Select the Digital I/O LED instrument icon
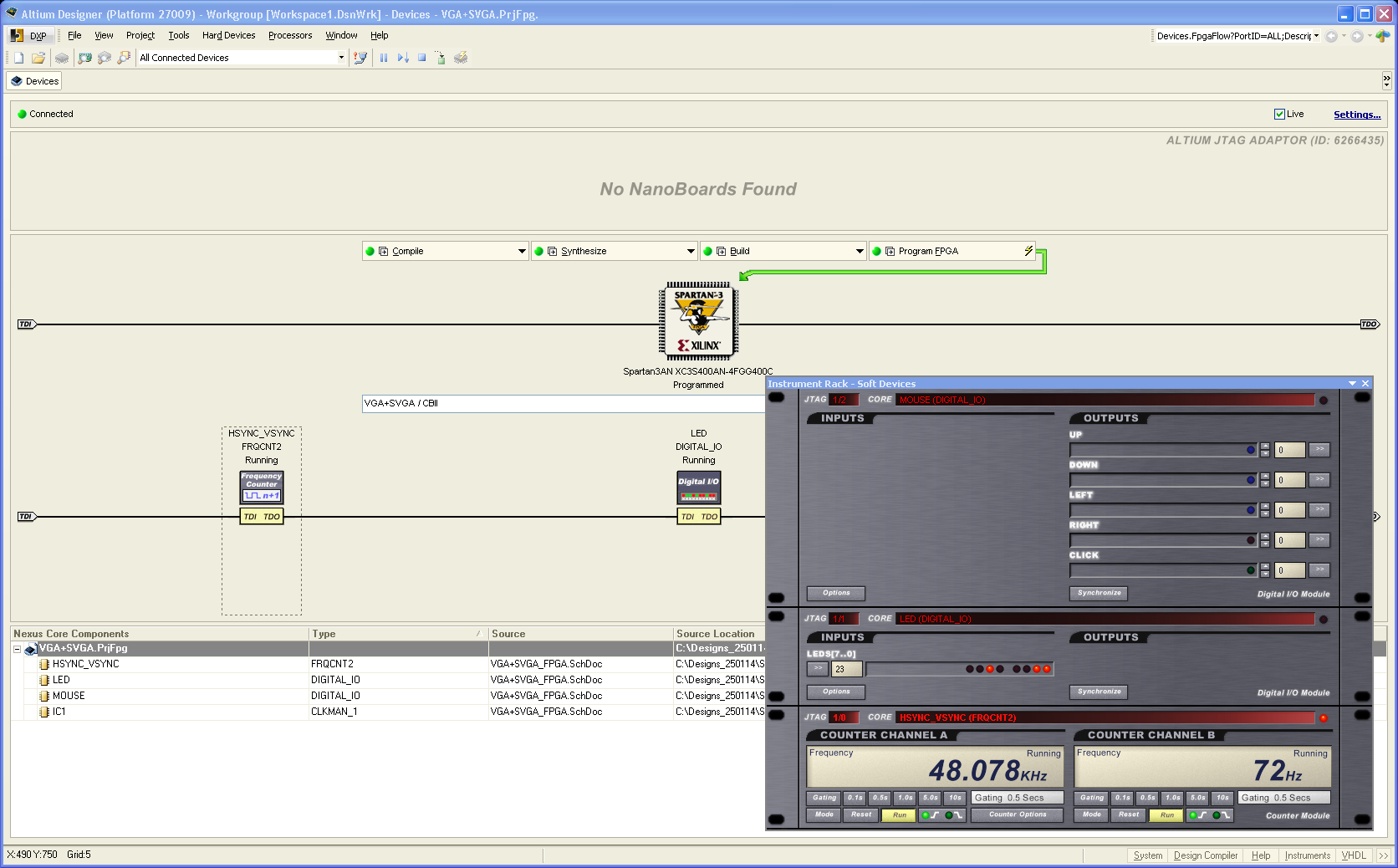1398x868 pixels. 698,488
